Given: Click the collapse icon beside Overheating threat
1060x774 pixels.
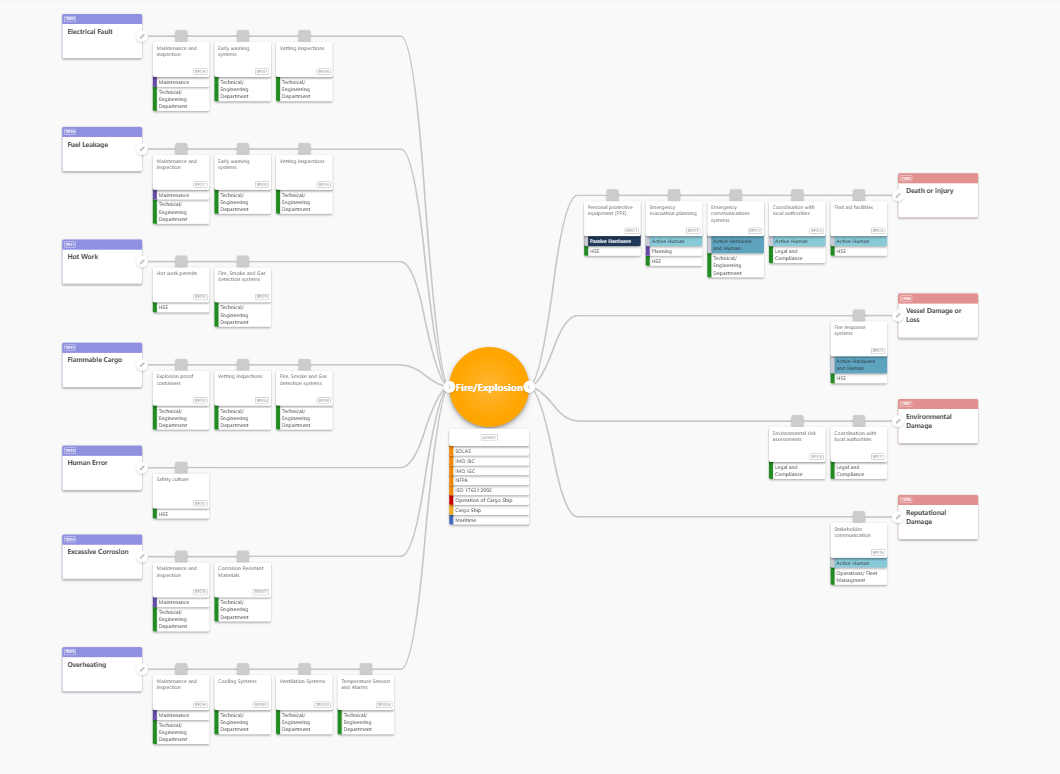Looking at the screenshot, I should coord(143,669).
